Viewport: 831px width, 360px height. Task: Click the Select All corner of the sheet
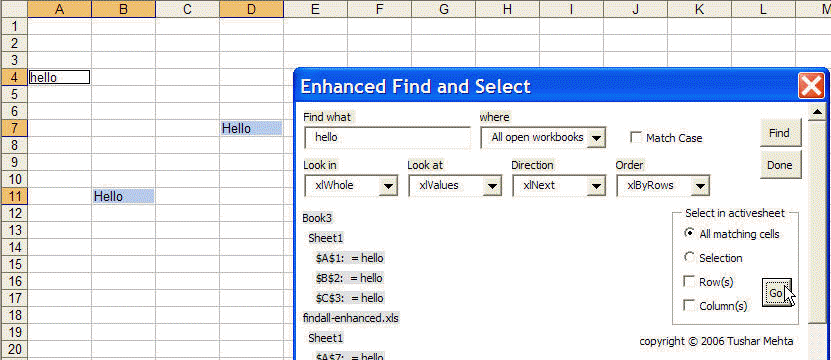14,8
